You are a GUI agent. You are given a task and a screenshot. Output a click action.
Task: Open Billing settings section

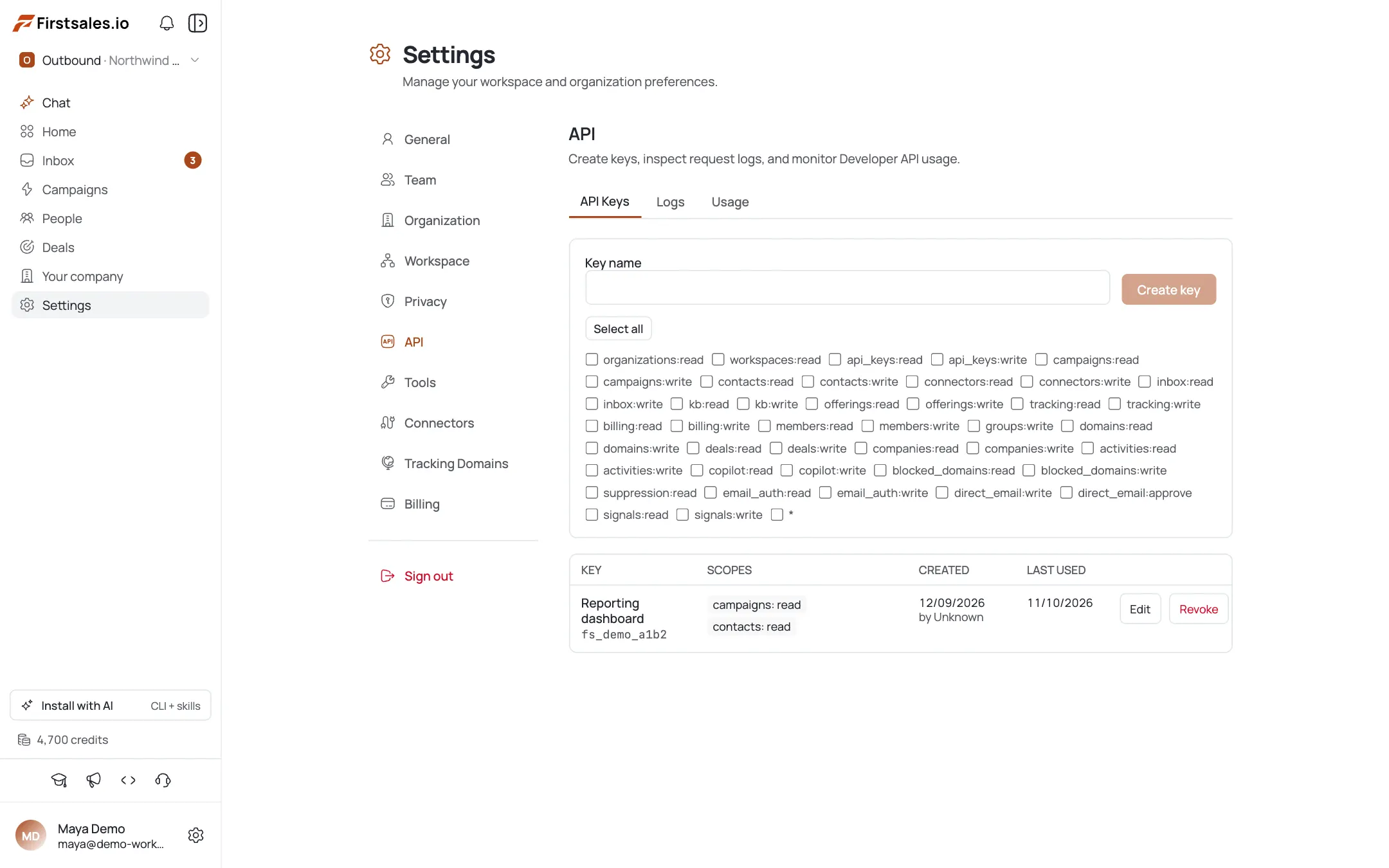coord(453,504)
